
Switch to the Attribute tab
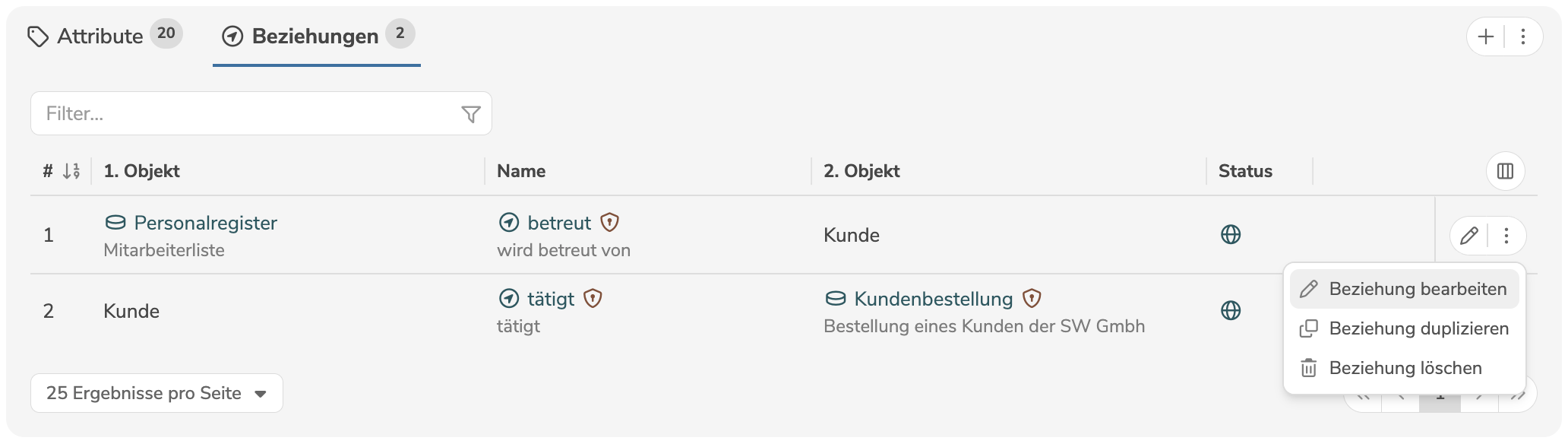tap(99, 34)
